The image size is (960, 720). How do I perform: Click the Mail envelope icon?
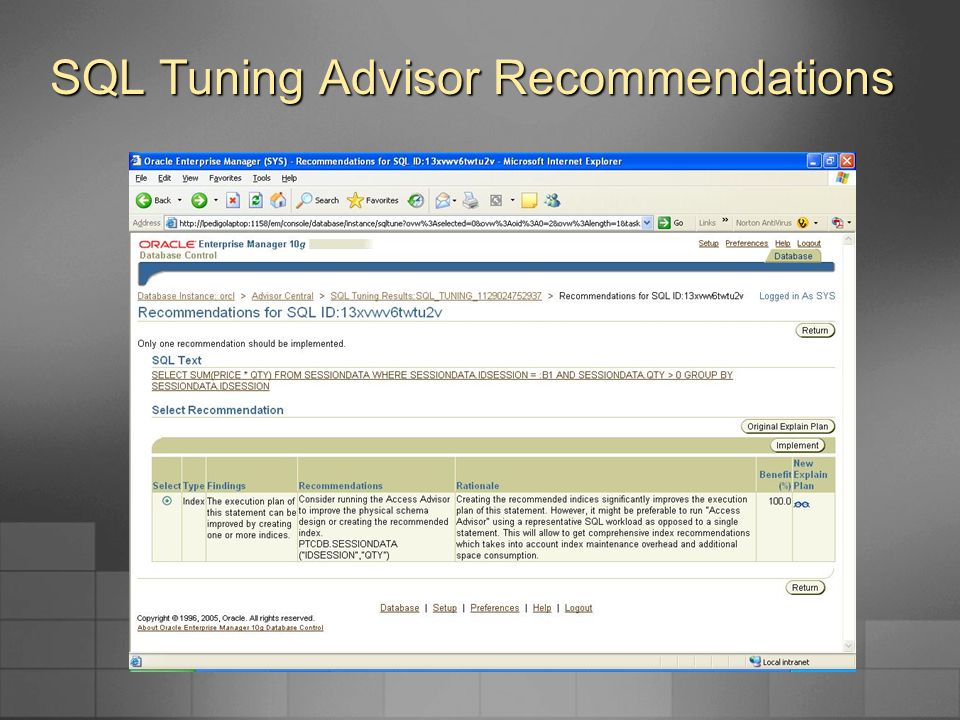tap(443, 200)
